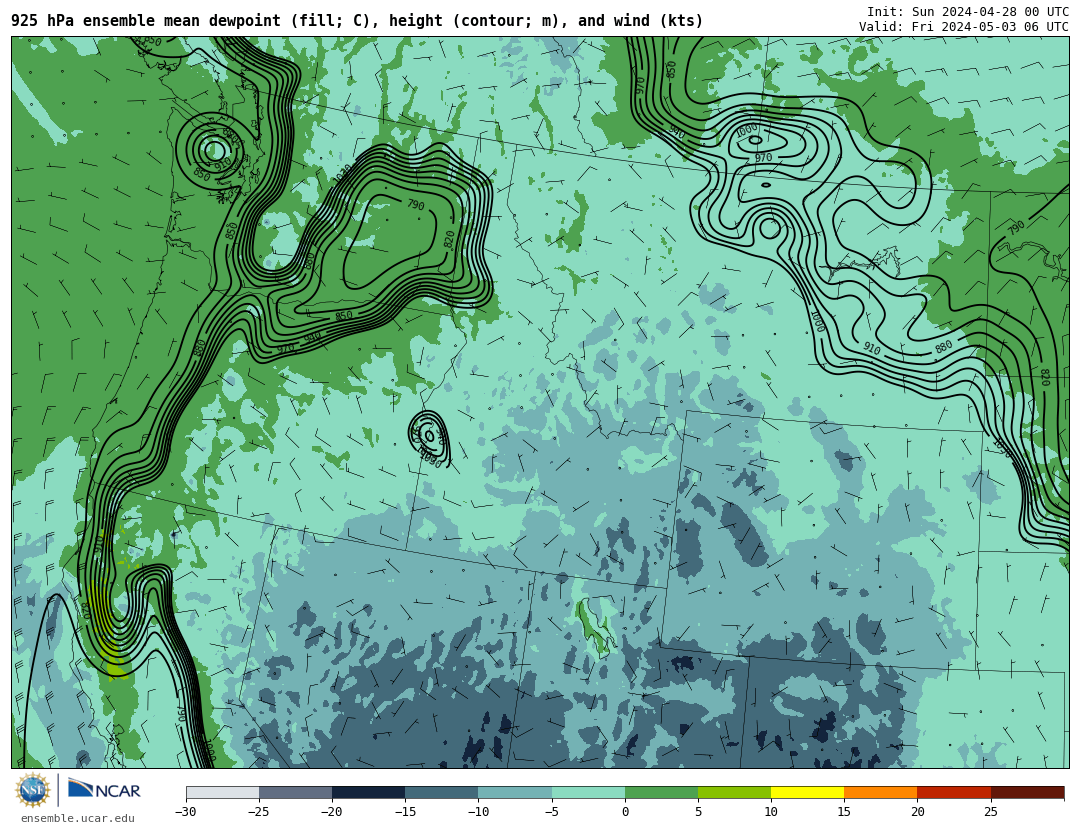
Task: Click the -20 colorbar tick label
Action: [331, 812]
